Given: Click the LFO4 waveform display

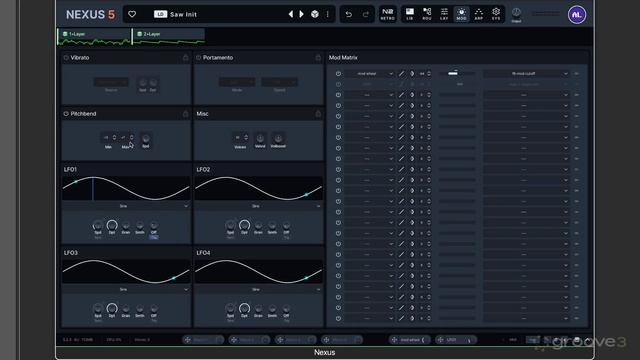Looking at the screenshot, I should [x=259, y=271].
